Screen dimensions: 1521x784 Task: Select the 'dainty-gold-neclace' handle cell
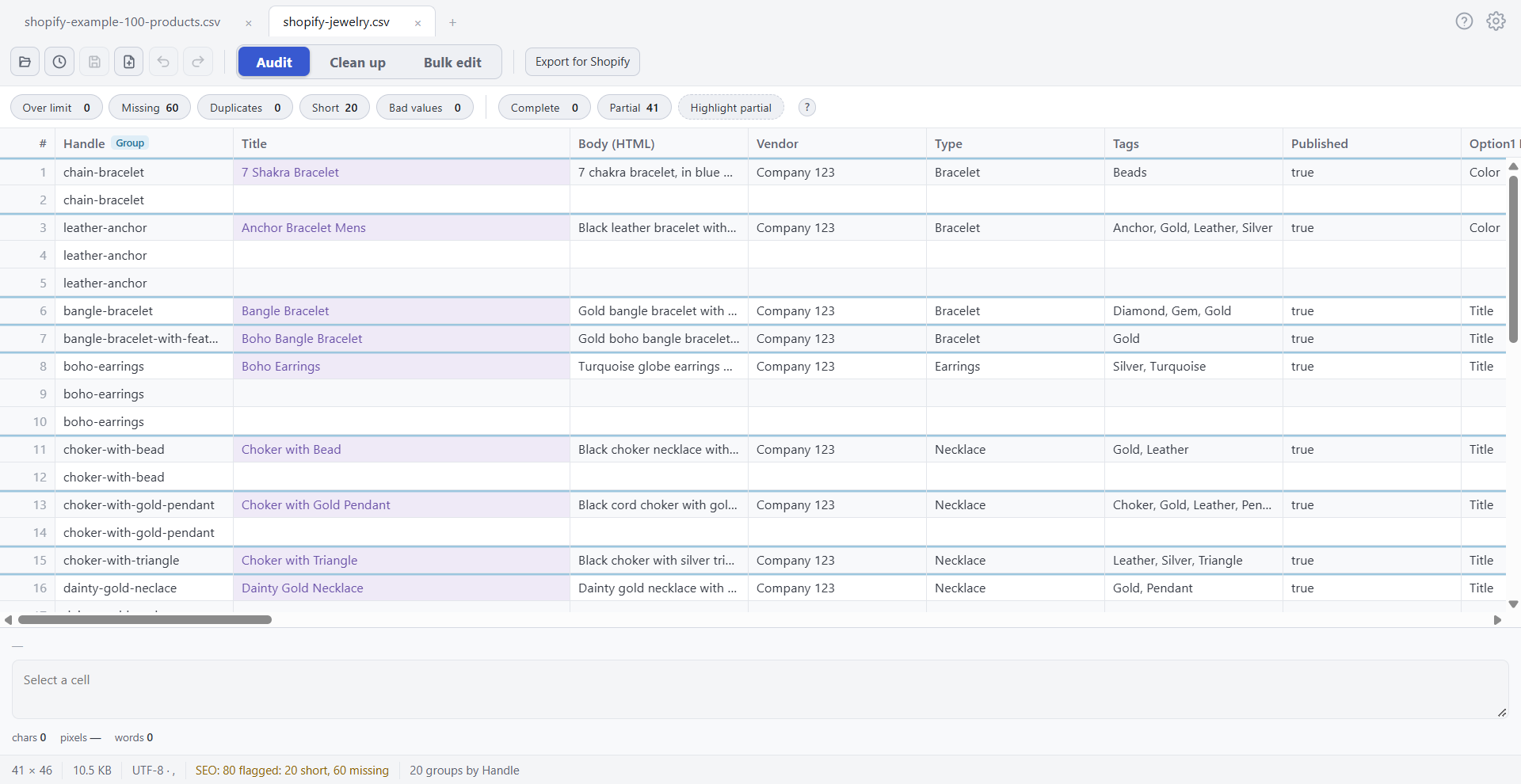pyautogui.click(x=143, y=588)
